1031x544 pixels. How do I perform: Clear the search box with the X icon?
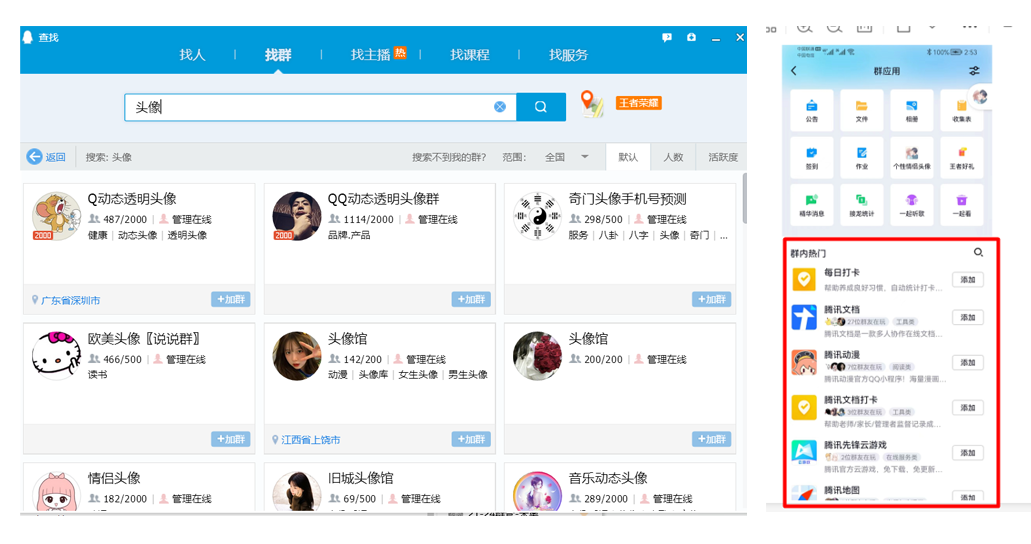coord(500,107)
